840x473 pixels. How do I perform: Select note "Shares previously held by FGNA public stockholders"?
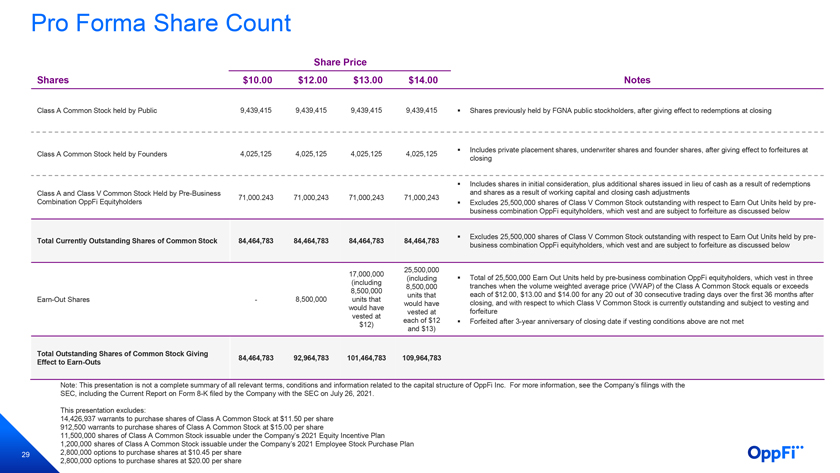tap(620, 110)
